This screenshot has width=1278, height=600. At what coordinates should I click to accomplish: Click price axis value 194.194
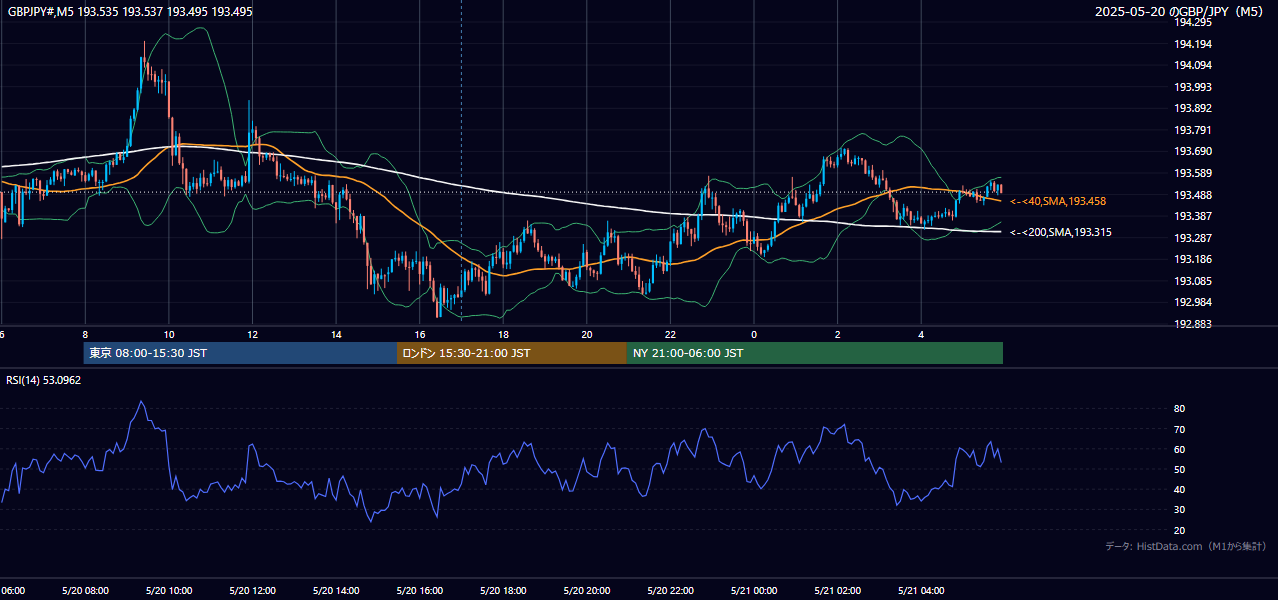[x=1193, y=44]
